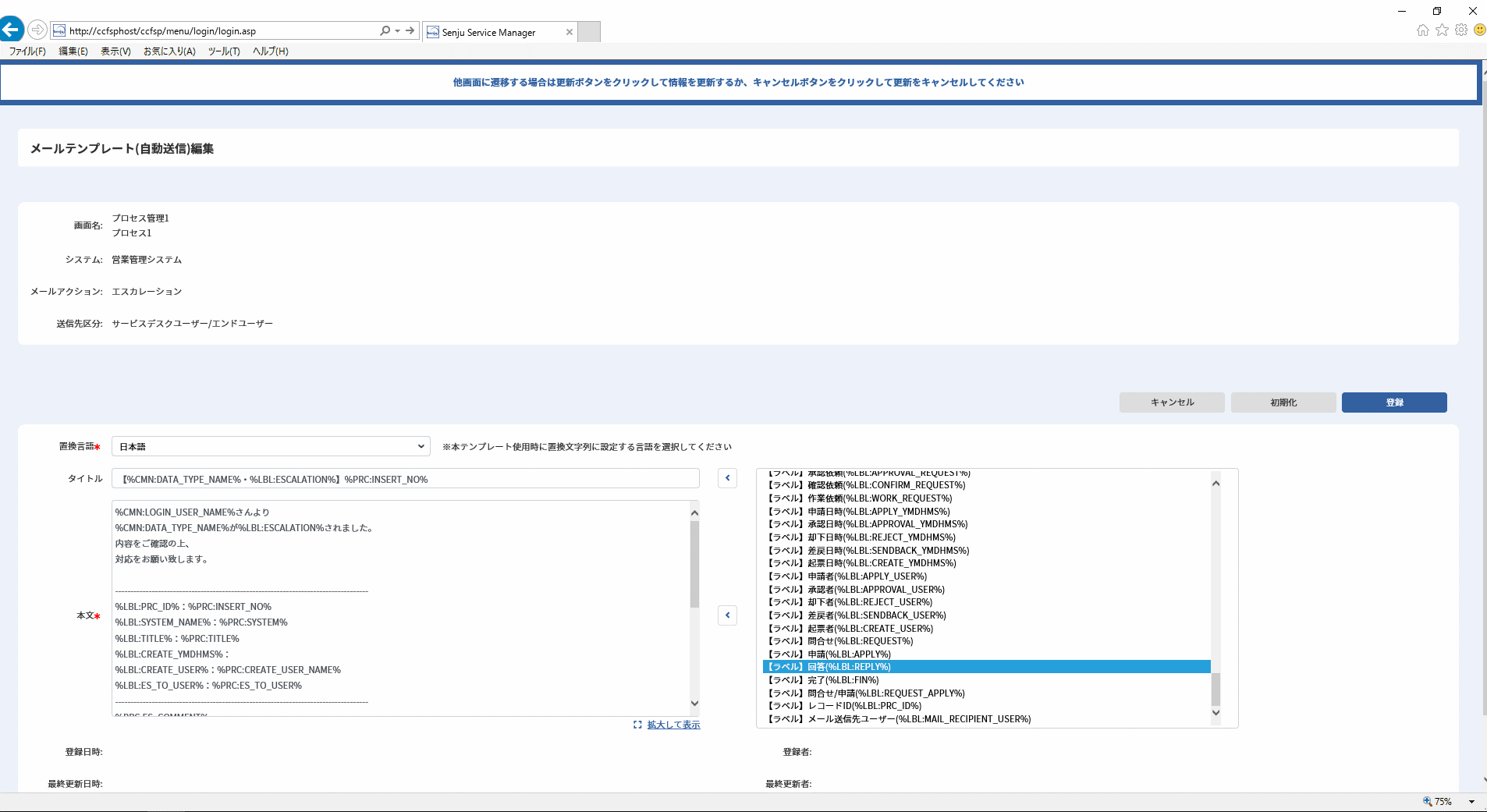Close the Senju Service Manager tab
The width and height of the screenshot is (1487, 812).
(570, 32)
